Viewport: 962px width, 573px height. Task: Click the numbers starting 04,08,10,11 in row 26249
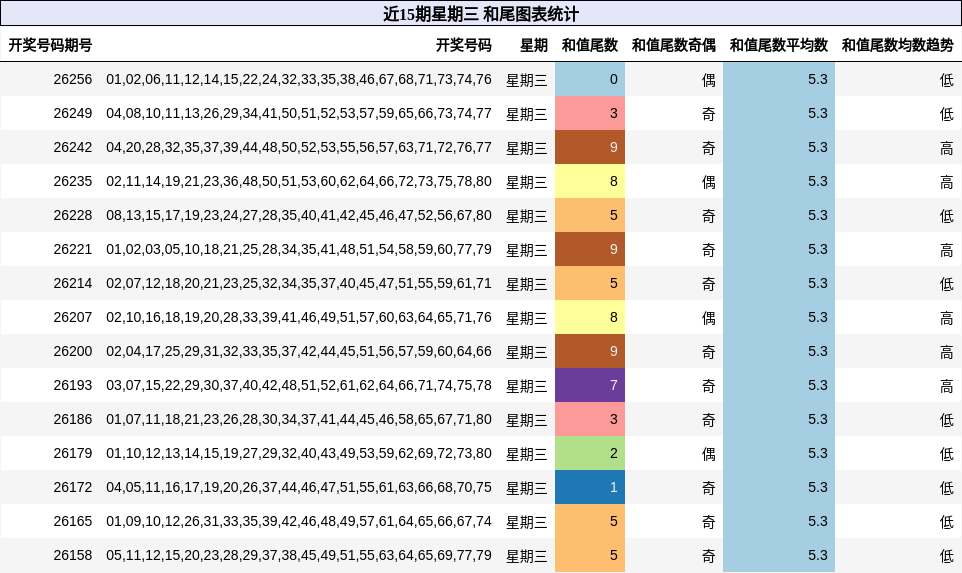pyautogui.click(x=299, y=113)
